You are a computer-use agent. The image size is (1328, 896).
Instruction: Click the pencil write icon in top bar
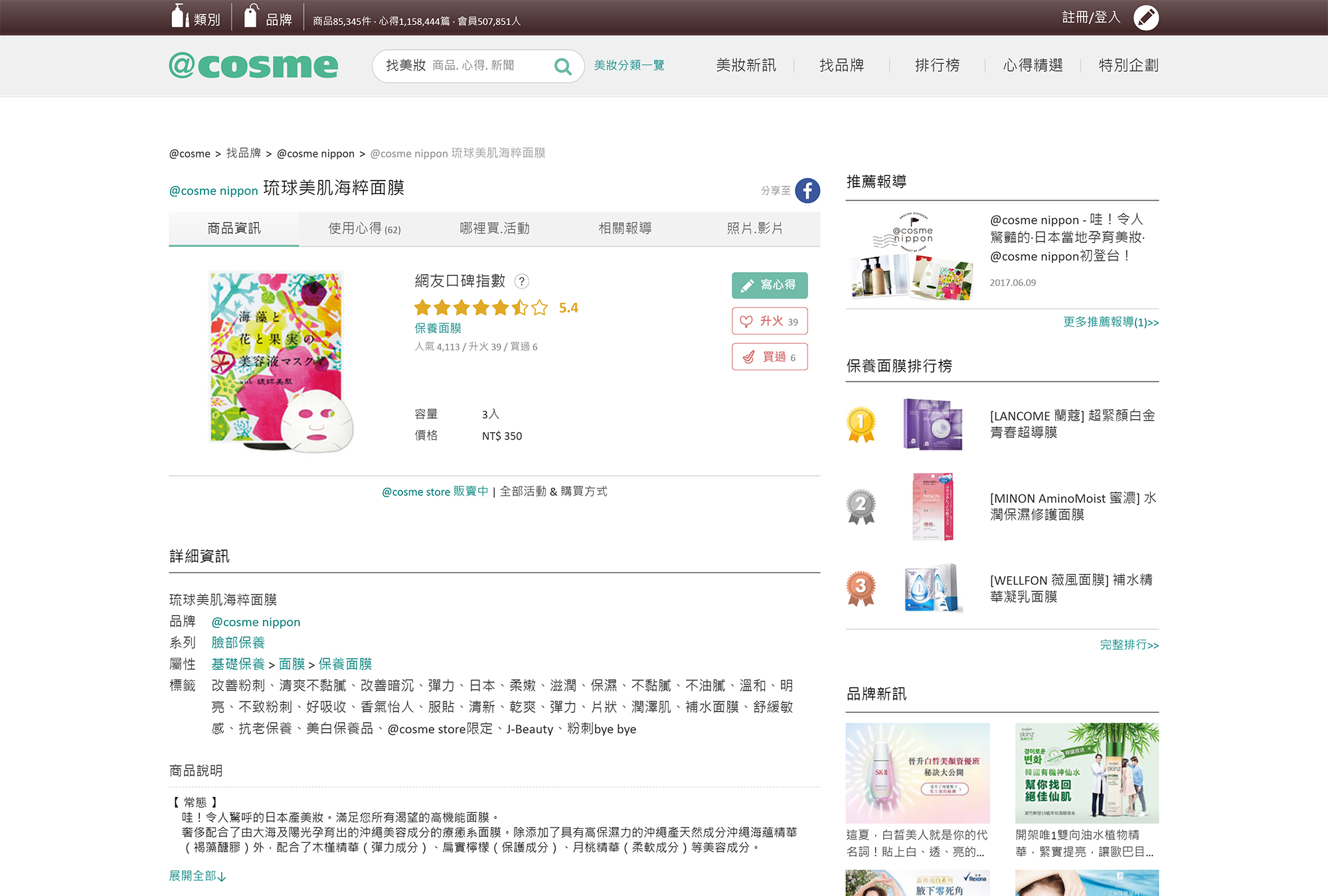click(1146, 18)
